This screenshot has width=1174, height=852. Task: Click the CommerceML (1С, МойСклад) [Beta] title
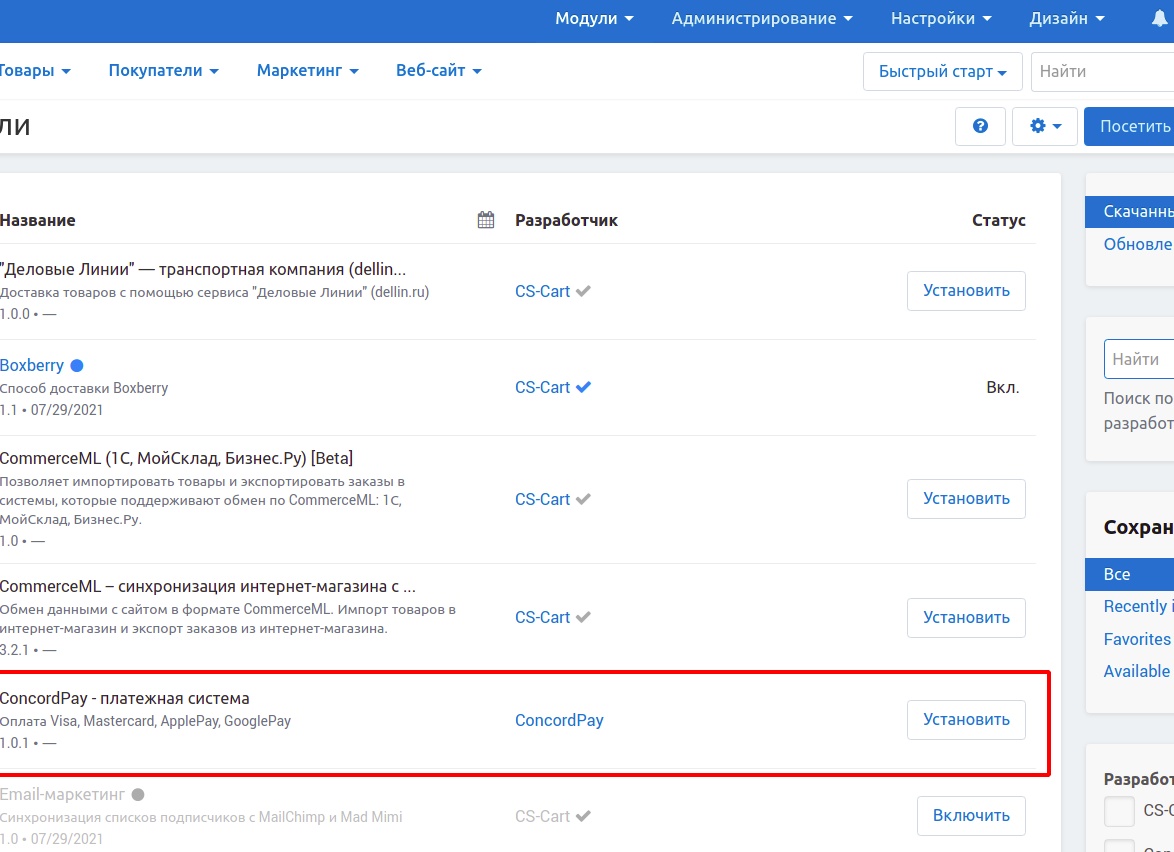pyautogui.click(x=177, y=457)
